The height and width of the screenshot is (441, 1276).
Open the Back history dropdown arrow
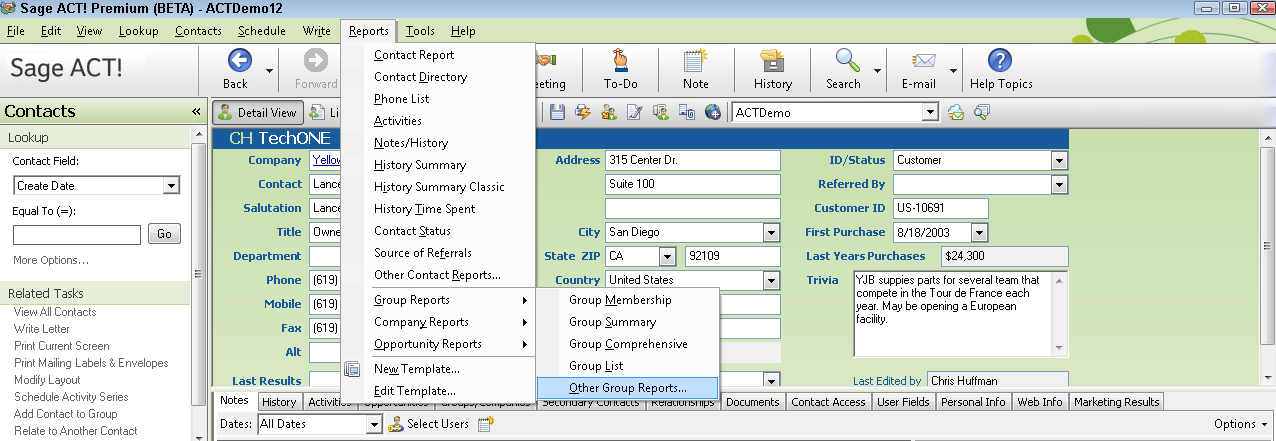[270, 71]
